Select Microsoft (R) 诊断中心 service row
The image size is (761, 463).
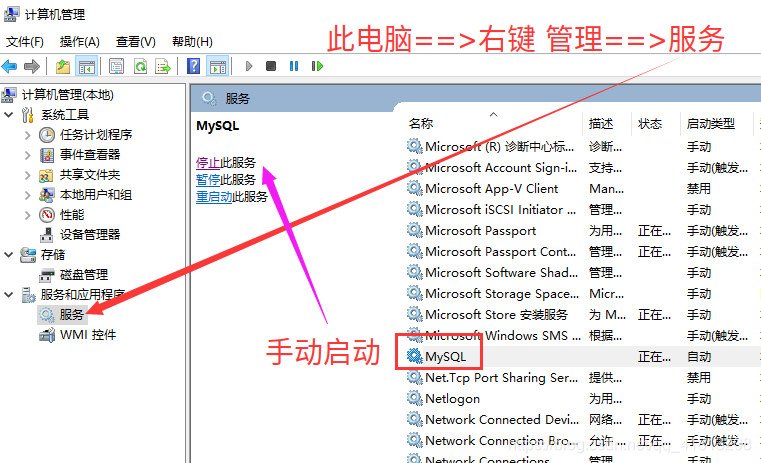coord(582,147)
